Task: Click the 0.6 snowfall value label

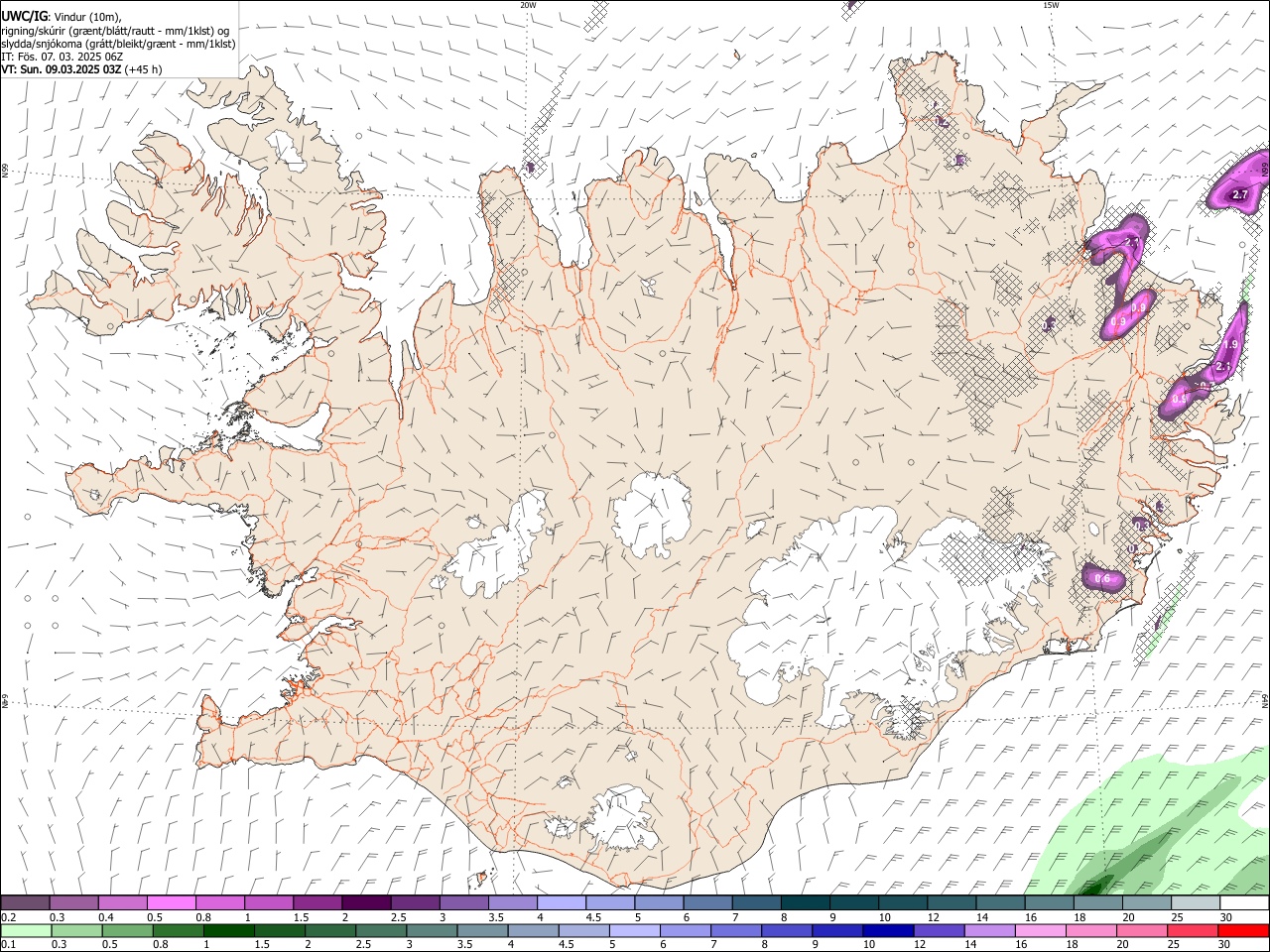Action: (1101, 579)
